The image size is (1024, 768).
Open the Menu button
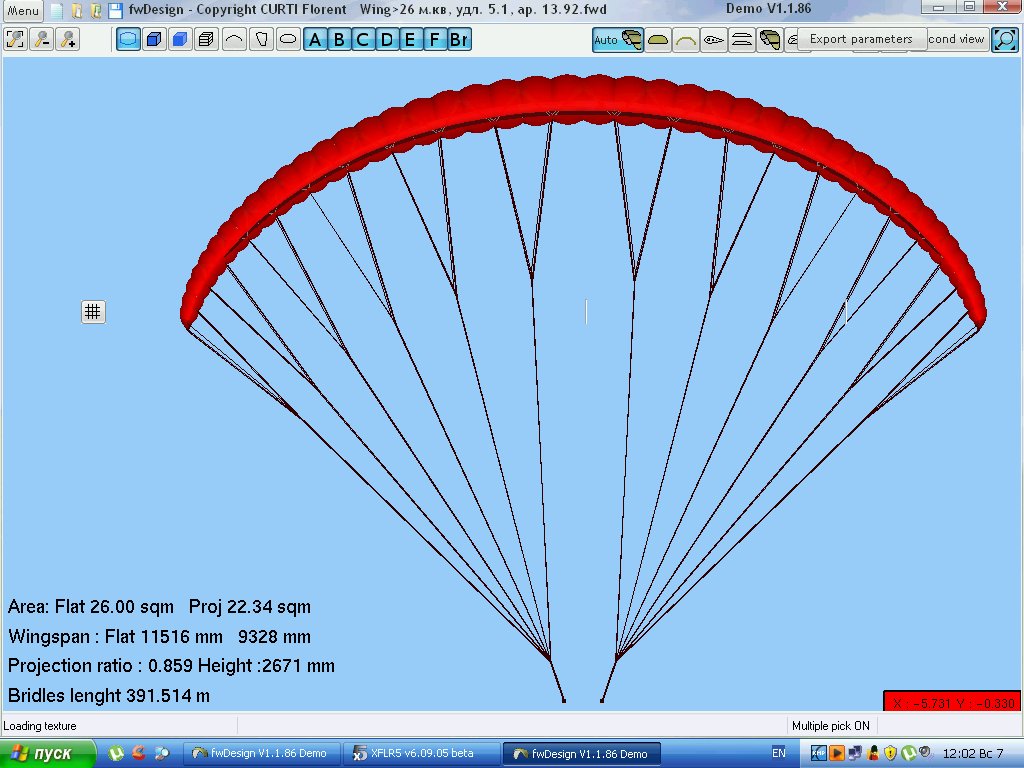[24, 11]
